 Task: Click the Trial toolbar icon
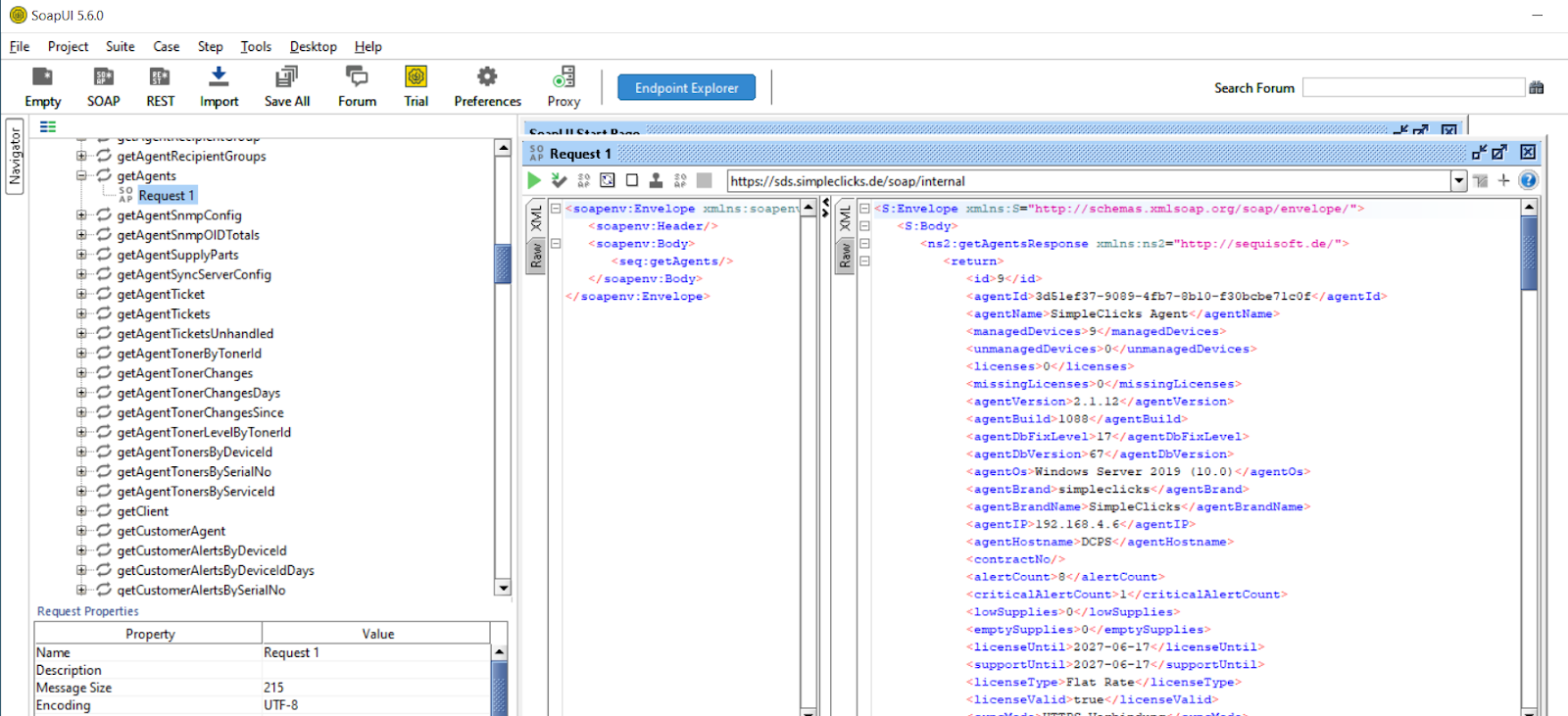(416, 86)
